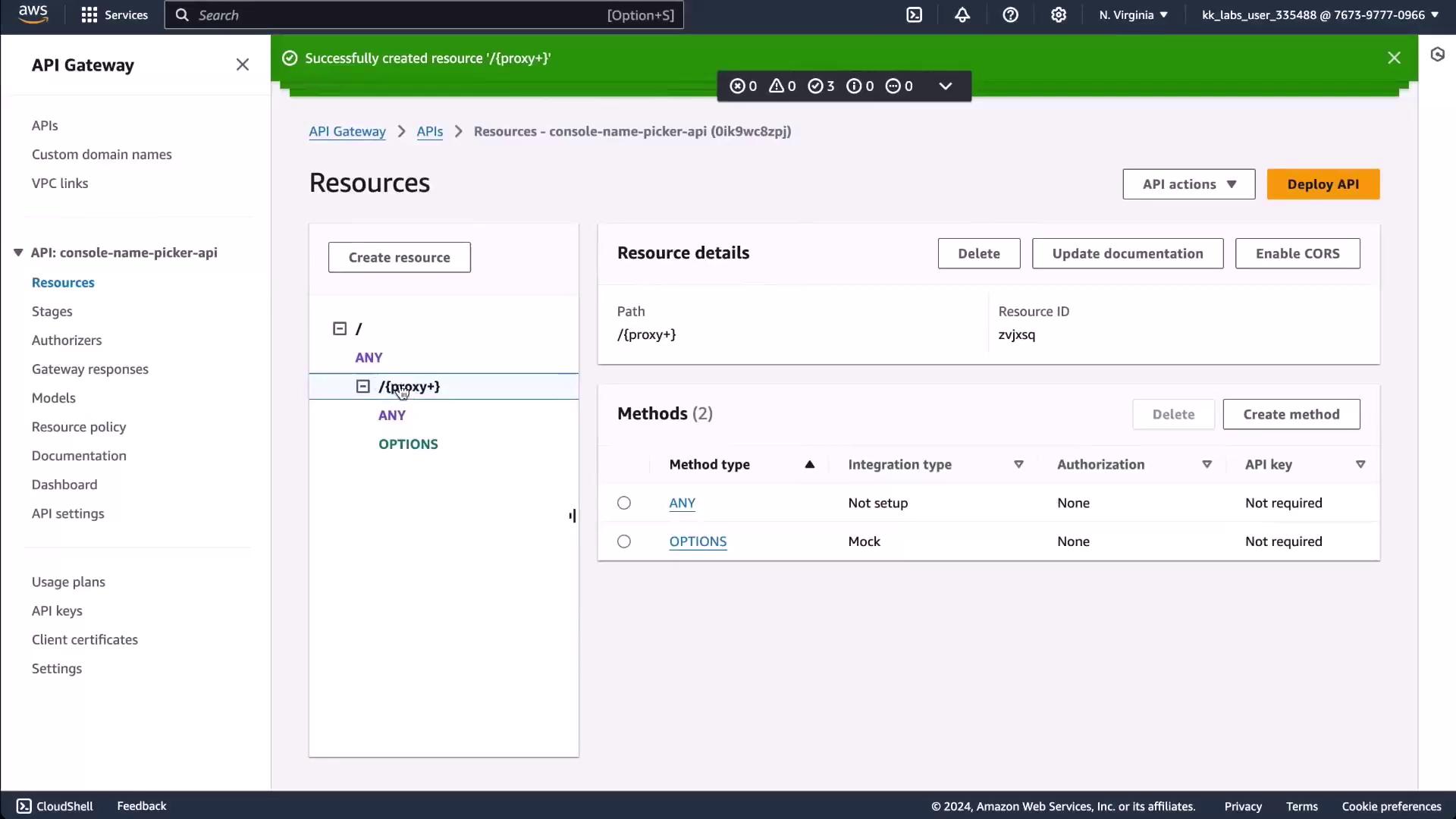Click the search magnifier icon
The image size is (1456, 819).
click(182, 15)
